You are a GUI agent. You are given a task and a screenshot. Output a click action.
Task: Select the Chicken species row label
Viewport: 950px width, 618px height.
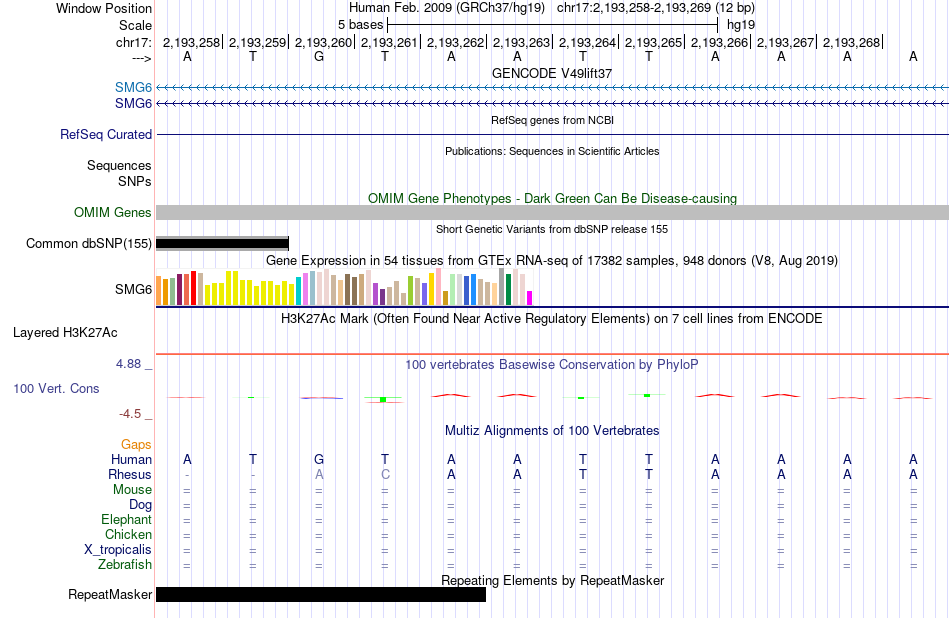pyautogui.click(x=128, y=534)
